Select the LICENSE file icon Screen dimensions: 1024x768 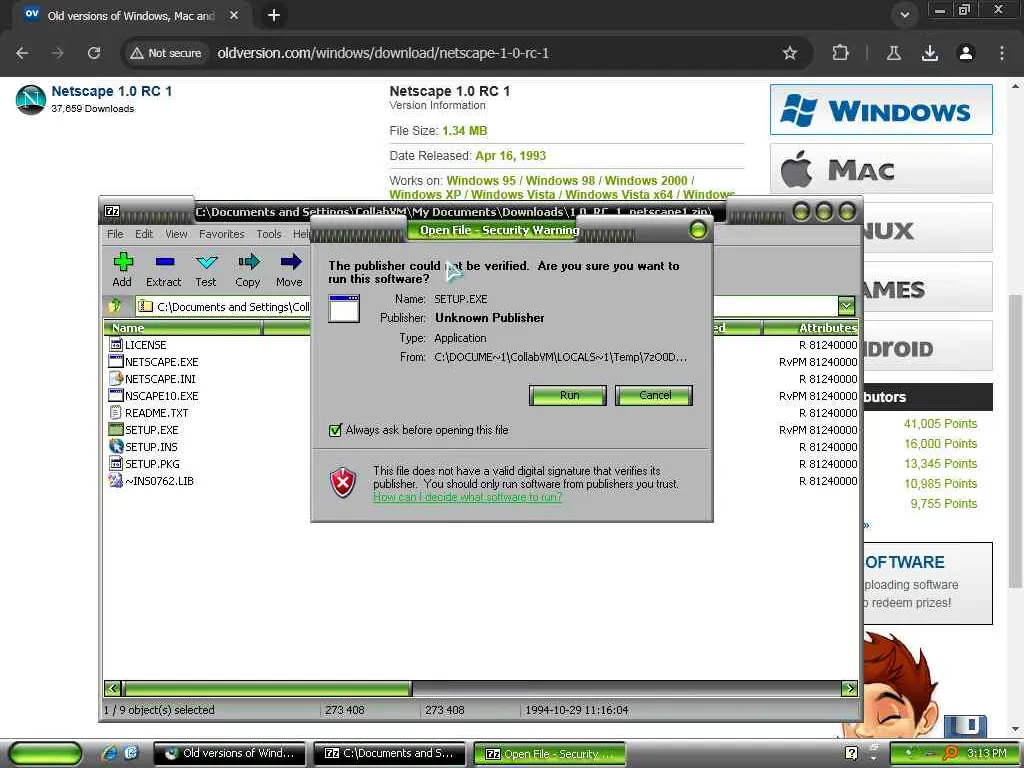pyautogui.click(x=116, y=345)
